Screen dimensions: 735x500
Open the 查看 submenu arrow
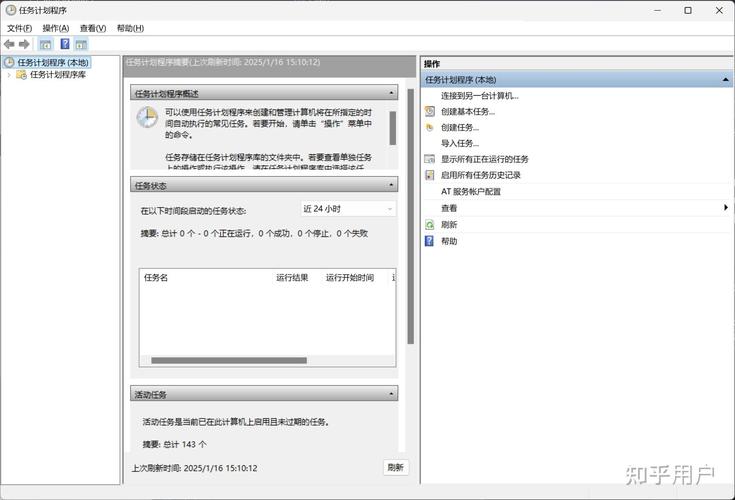click(x=726, y=207)
